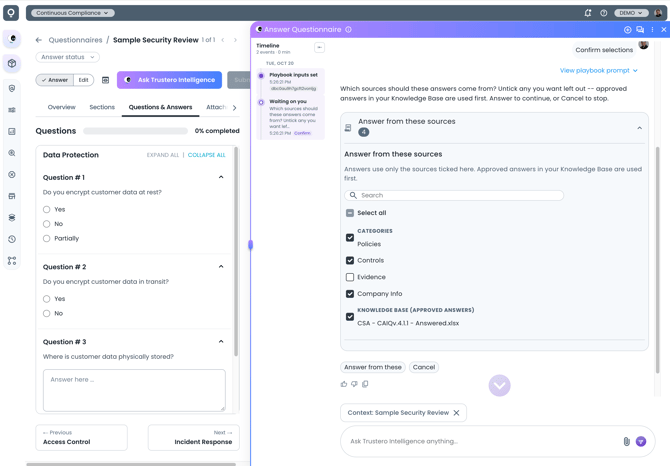Open the Questions & Answers tab
This screenshot has height=466, width=670.
pyautogui.click(x=160, y=107)
